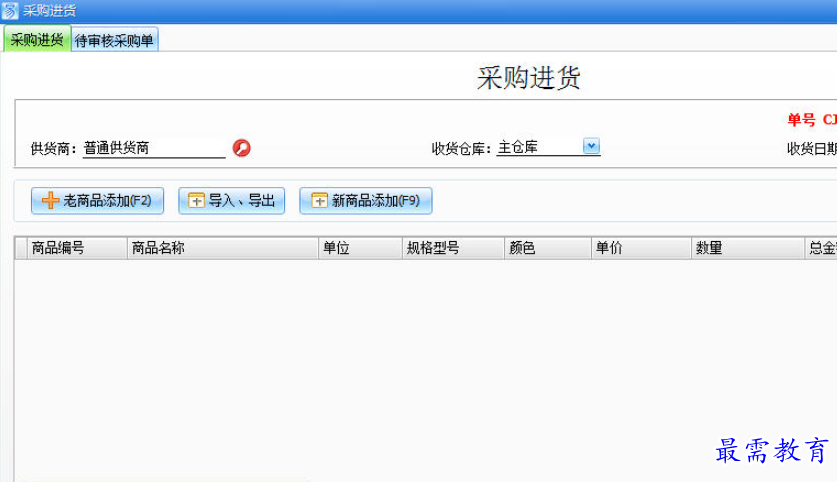Click the 颜色 column header
The height and width of the screenshot is (482, 837).
[x=548, y=248]
